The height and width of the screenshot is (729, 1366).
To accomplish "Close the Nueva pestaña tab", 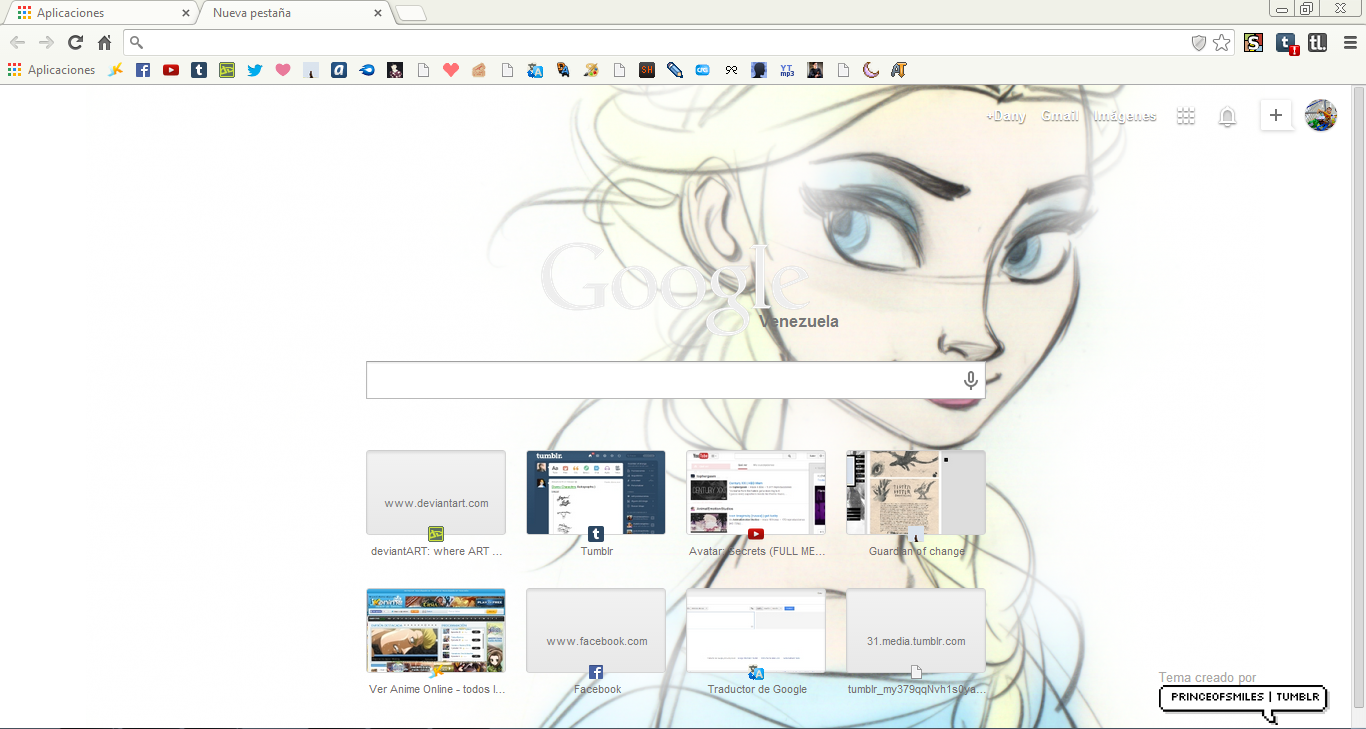I will [378, 13].
